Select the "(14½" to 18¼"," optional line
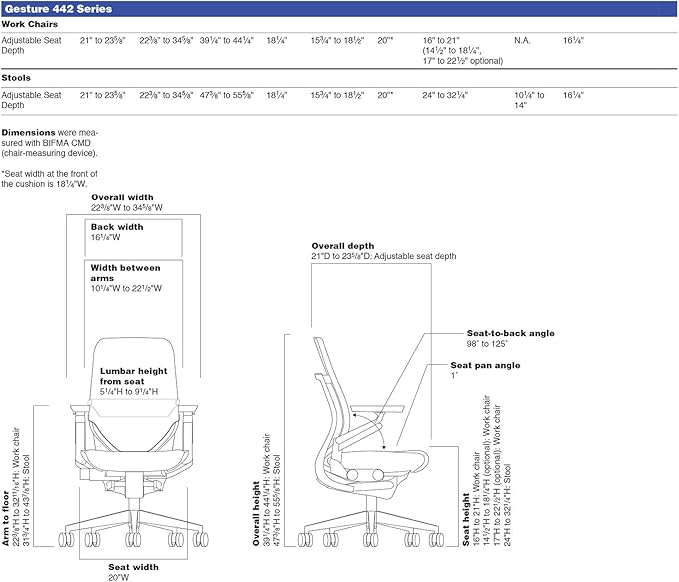The image size is (679, 582). pyautogui.click(x=452, y=51)
